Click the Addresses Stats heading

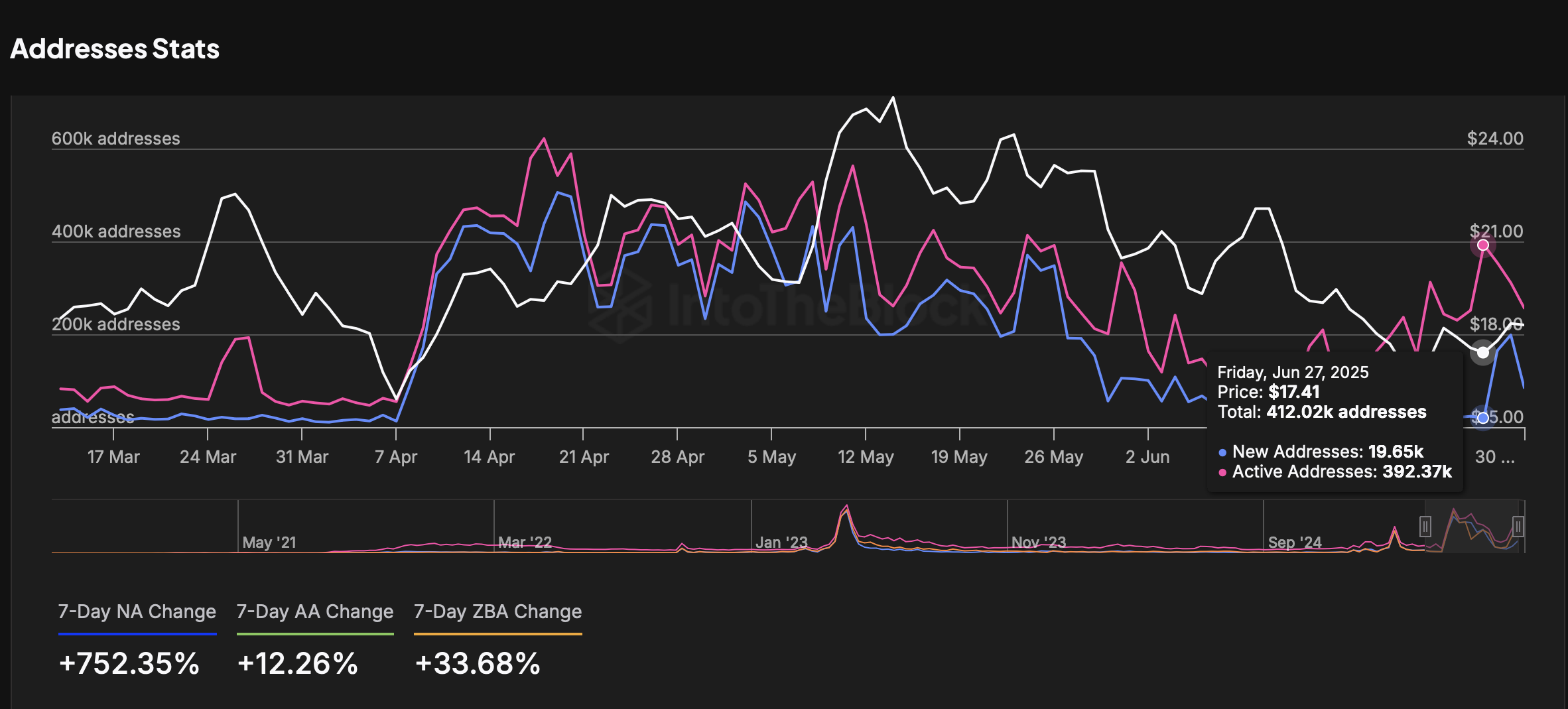pos(115,49)
